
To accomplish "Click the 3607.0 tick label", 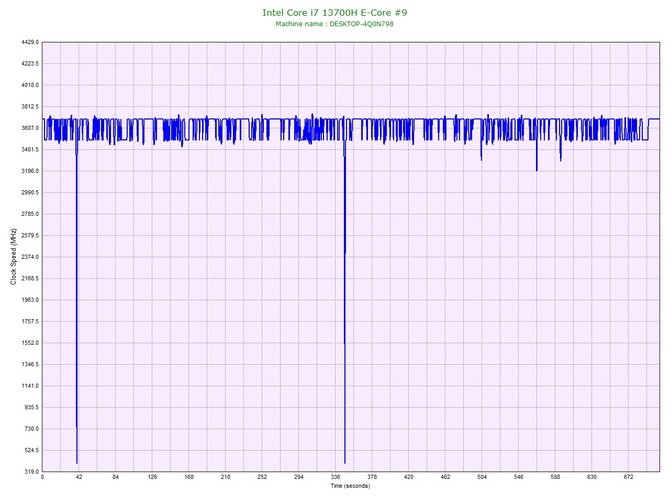I will (x=30, y=128).
